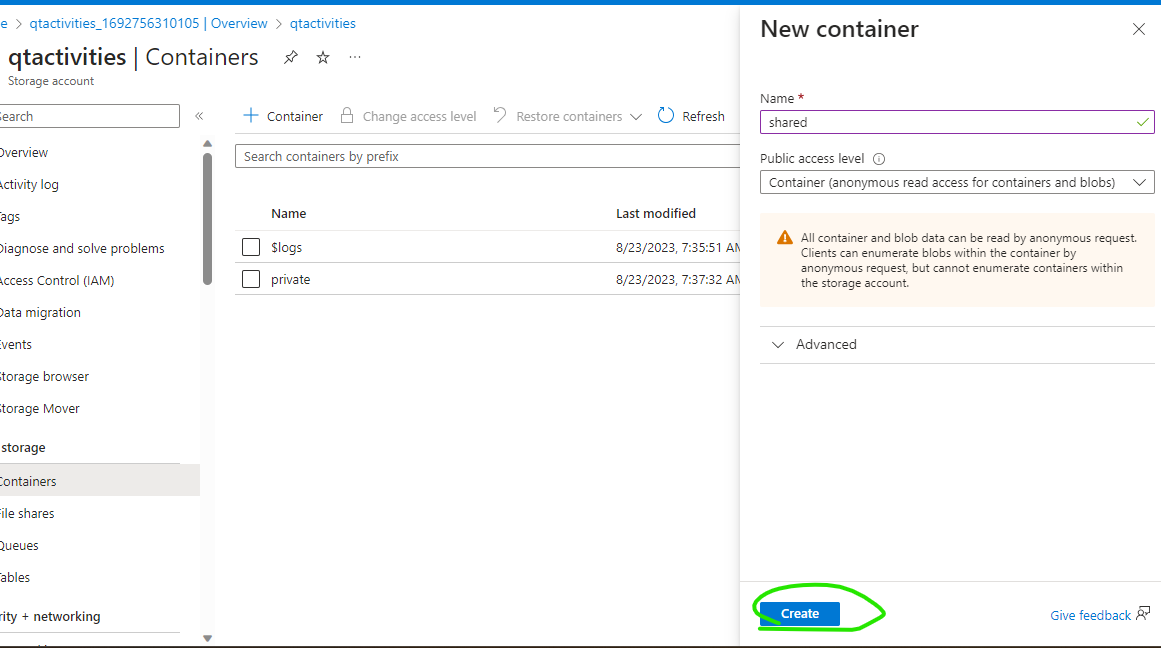
Task: Click the Change access level lock button
Action: pos(408,116)
